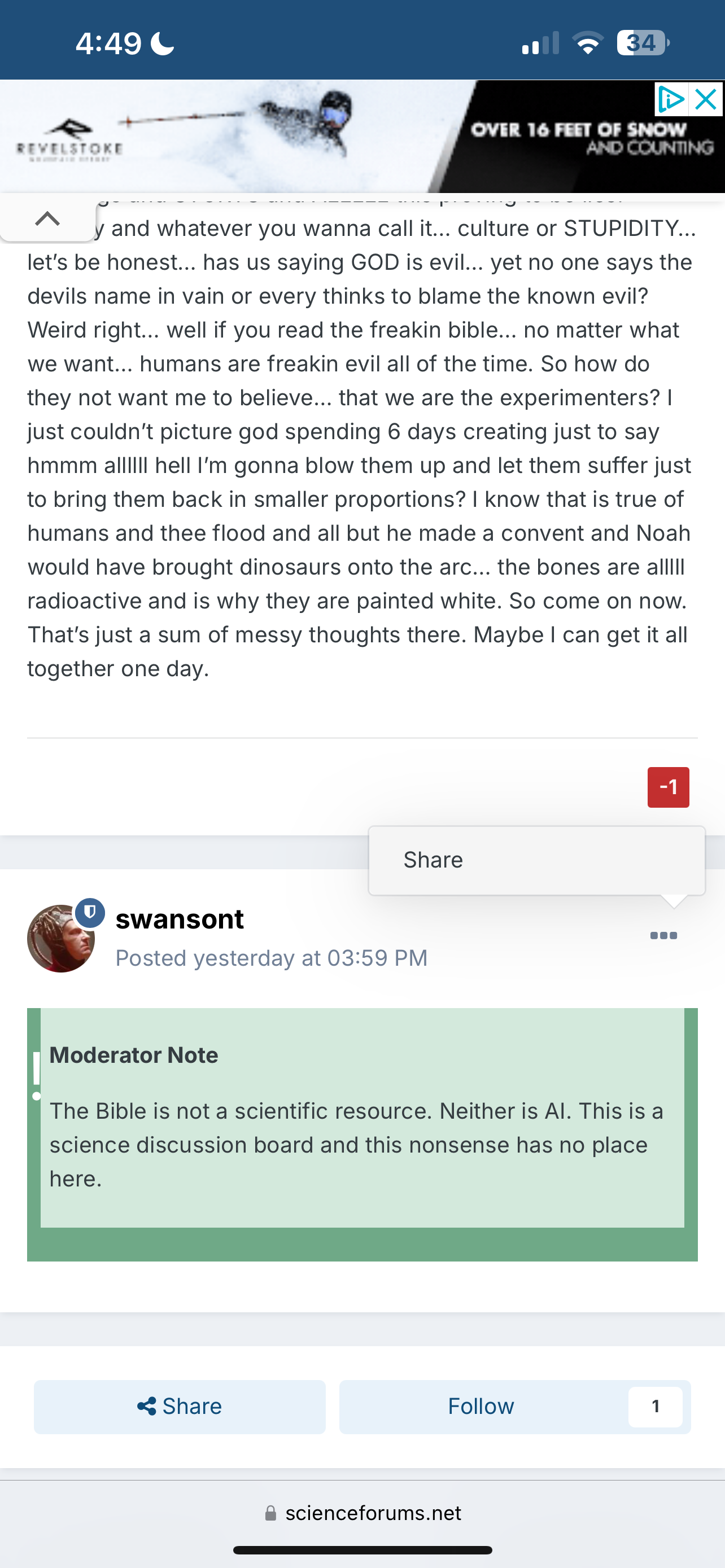
Task: Close the Revelstoke ad with the X
Action: coord(706,99)
